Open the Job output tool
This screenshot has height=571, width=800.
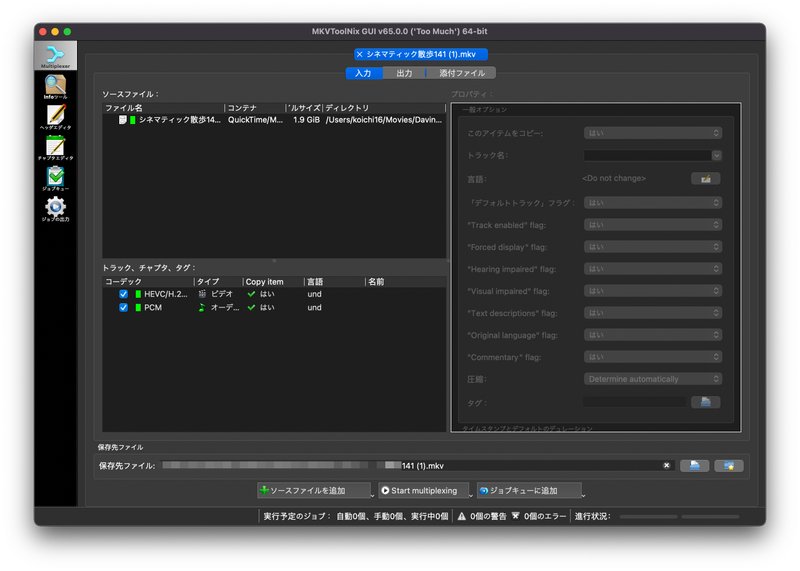tap(56, 209)
